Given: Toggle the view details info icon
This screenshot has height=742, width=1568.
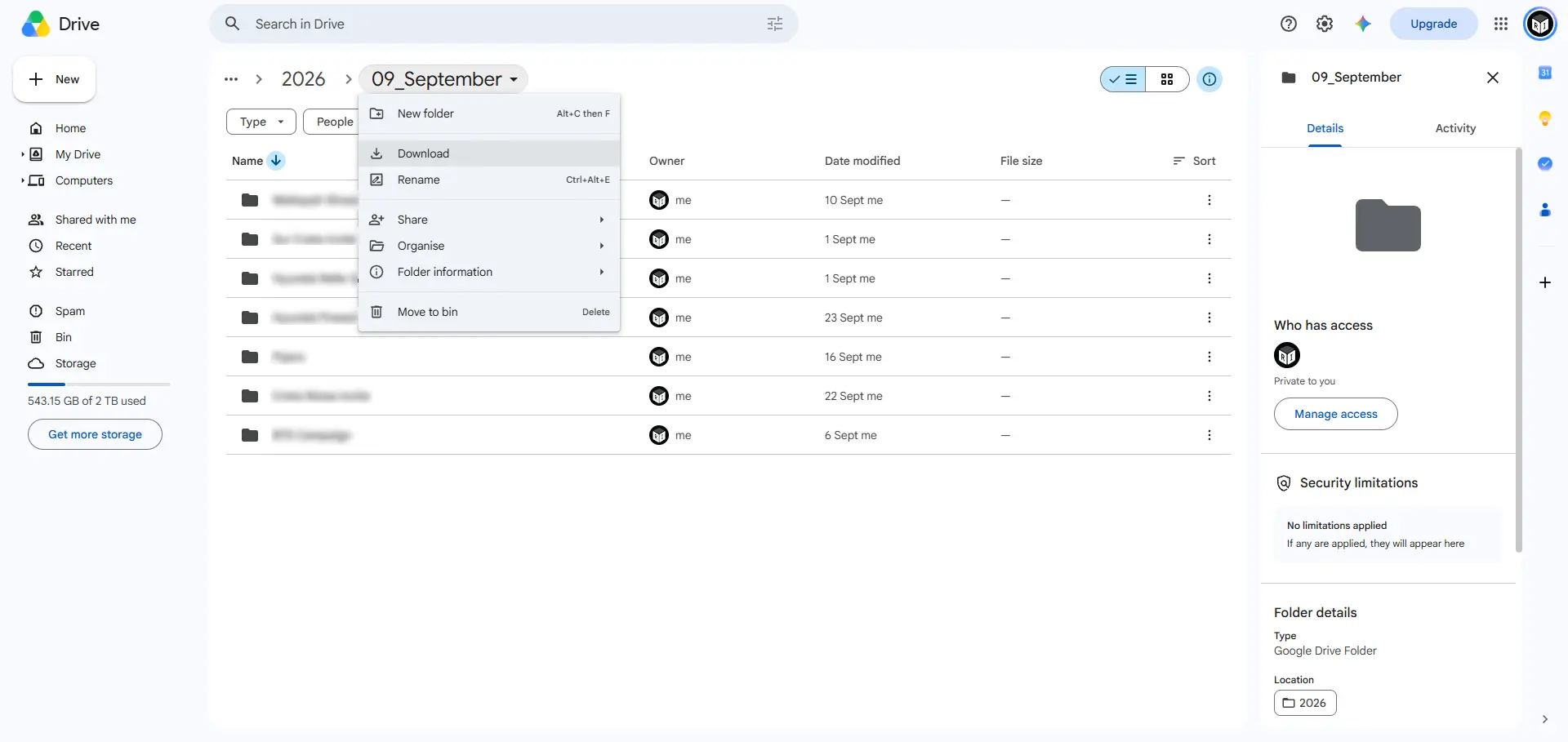Looking at the screenshot, I should [1209, 79].
